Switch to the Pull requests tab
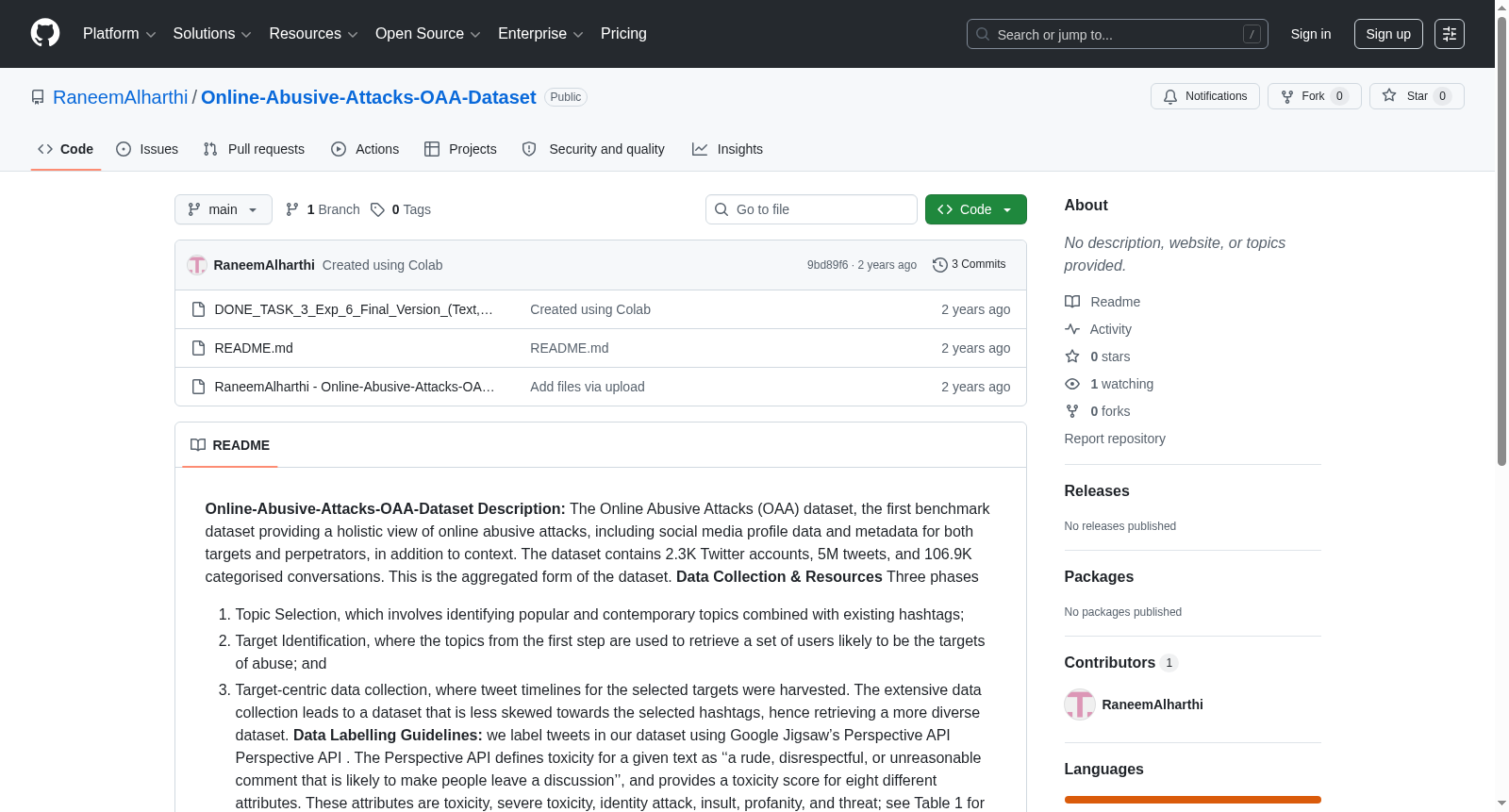Screen dimensions: 1509x812 coord(254,149)
